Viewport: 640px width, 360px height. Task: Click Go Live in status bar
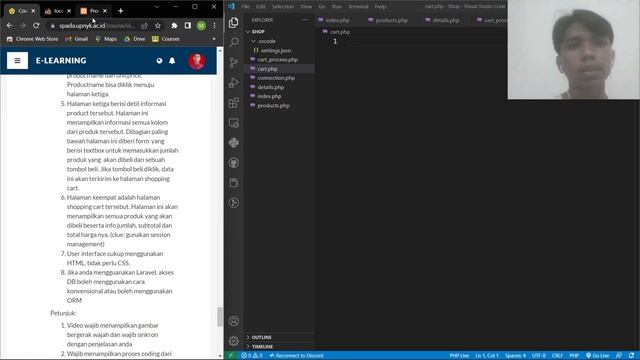click(x=598, y=356)
